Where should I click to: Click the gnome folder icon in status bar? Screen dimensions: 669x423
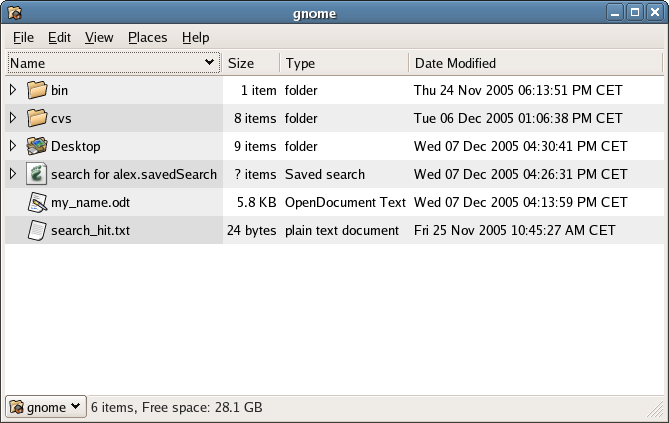[x=16, y=407]
